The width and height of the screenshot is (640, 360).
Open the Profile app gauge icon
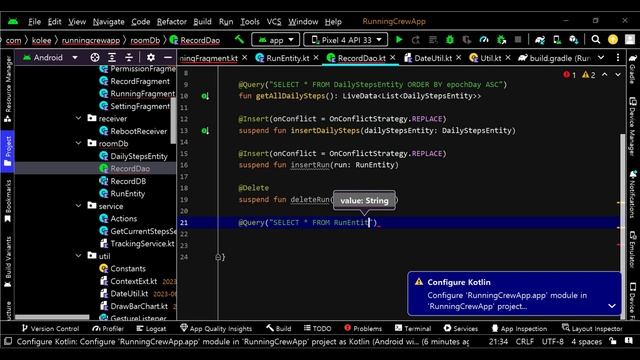tap(484, 40)
